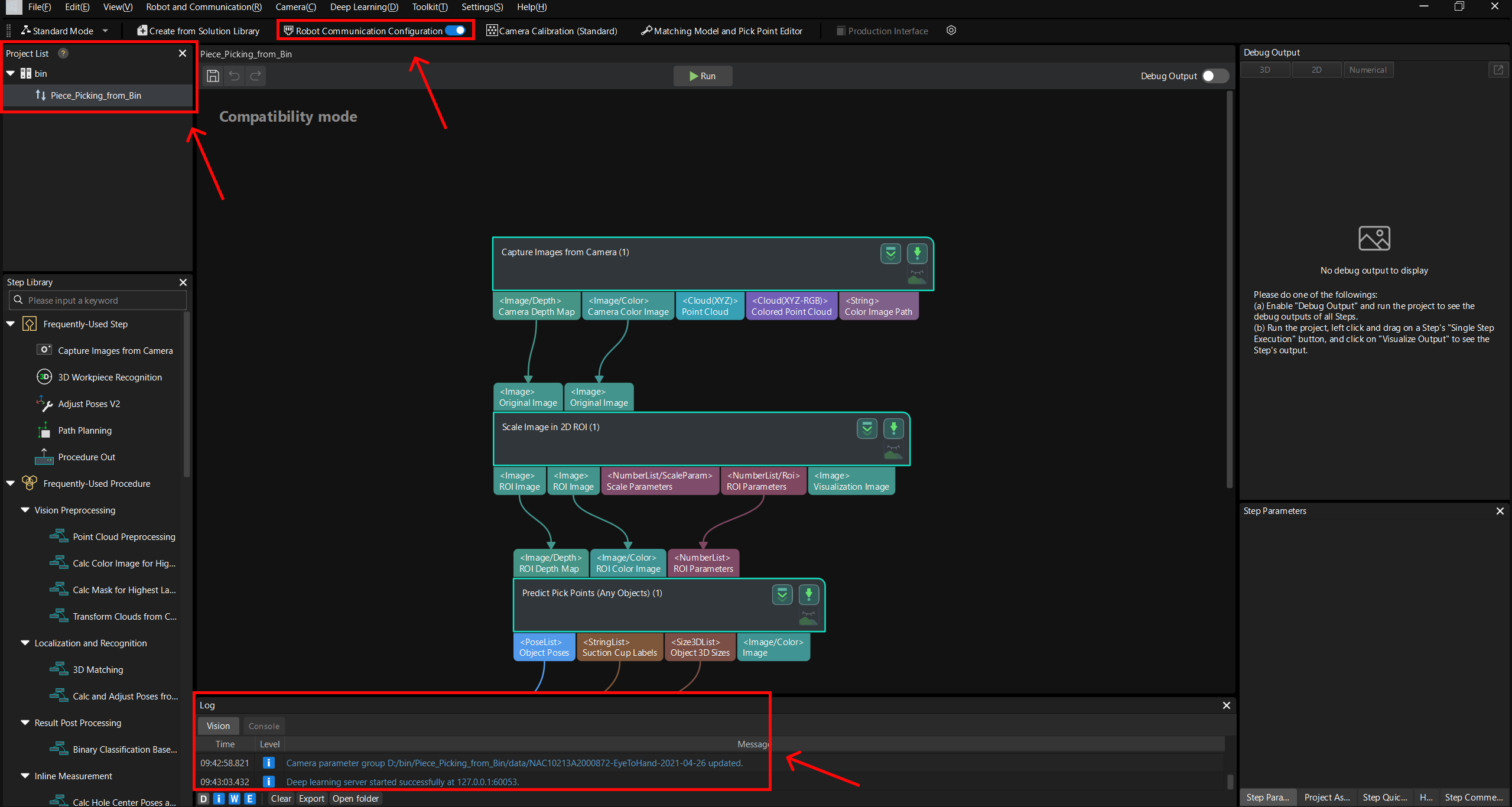Open the Deep Learning menu
The height and width of the screenshot is (807, 1512).
pos(364,7)
